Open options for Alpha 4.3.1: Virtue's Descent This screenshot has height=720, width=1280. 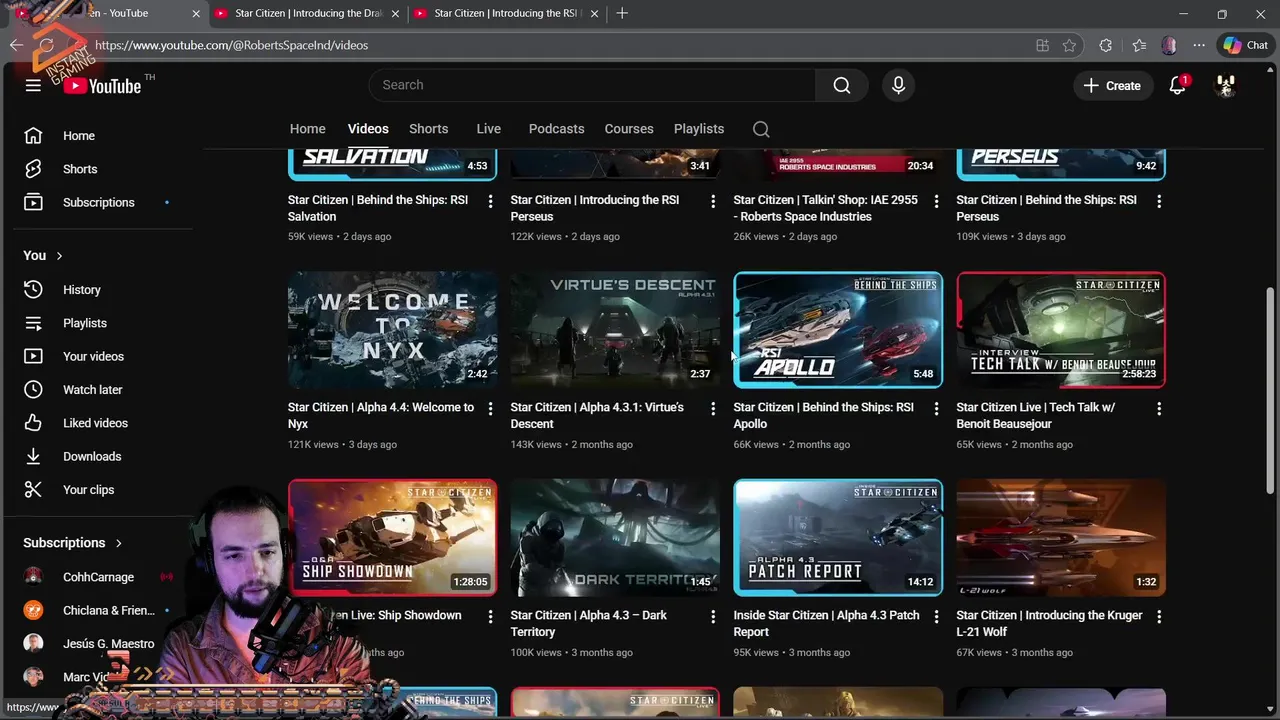point(713,408)
